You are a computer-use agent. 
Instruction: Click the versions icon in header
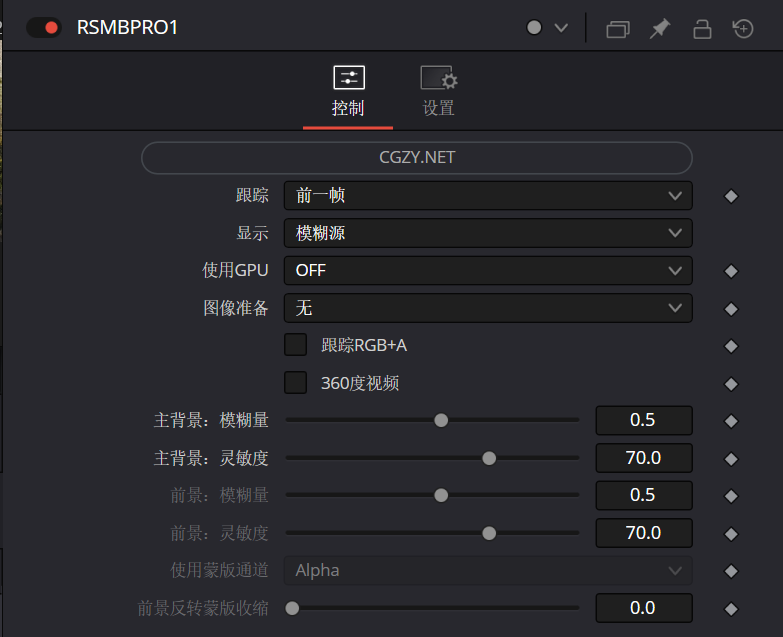coord(618,29)
